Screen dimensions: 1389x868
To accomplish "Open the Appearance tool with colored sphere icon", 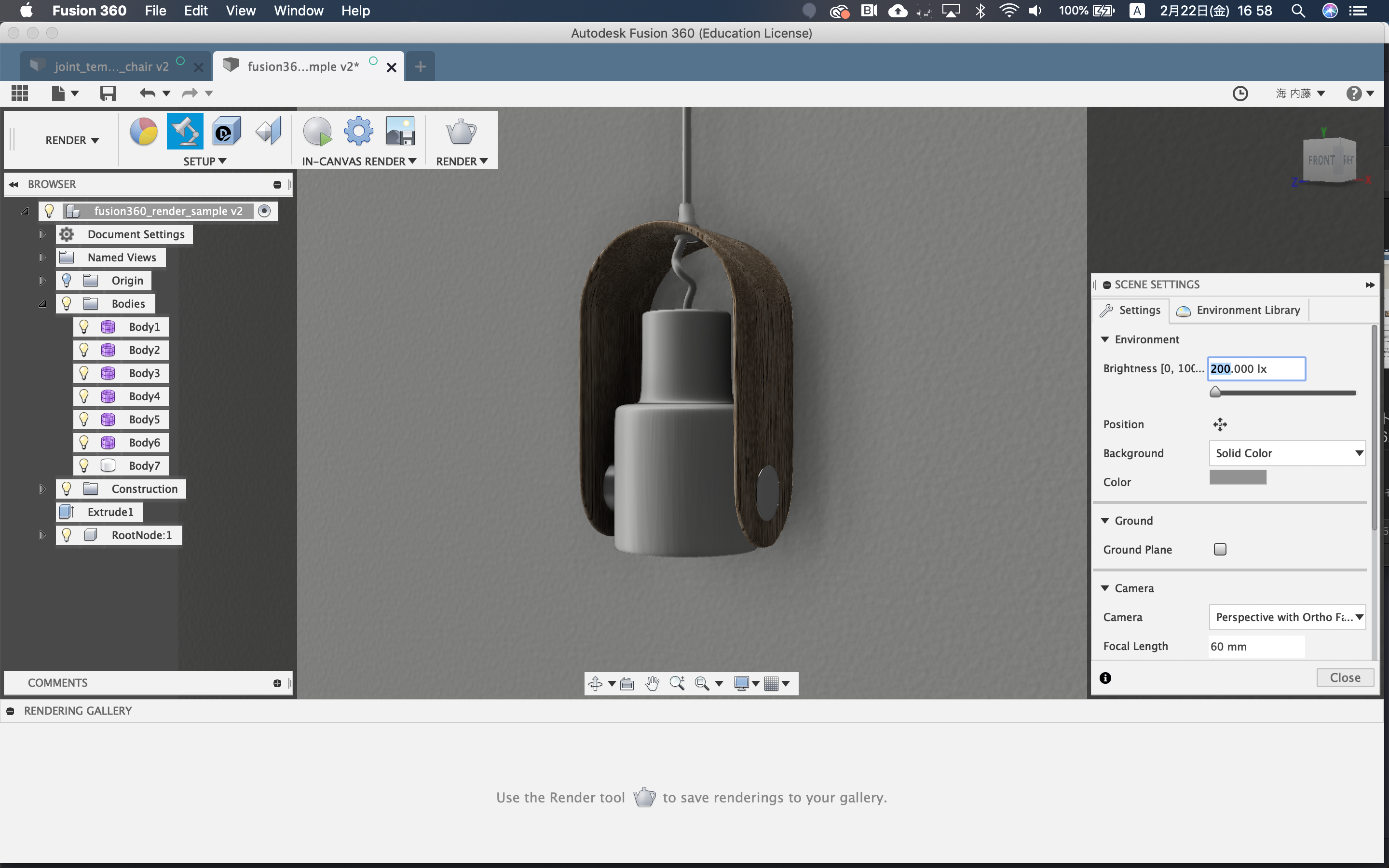I will [144, 132].
